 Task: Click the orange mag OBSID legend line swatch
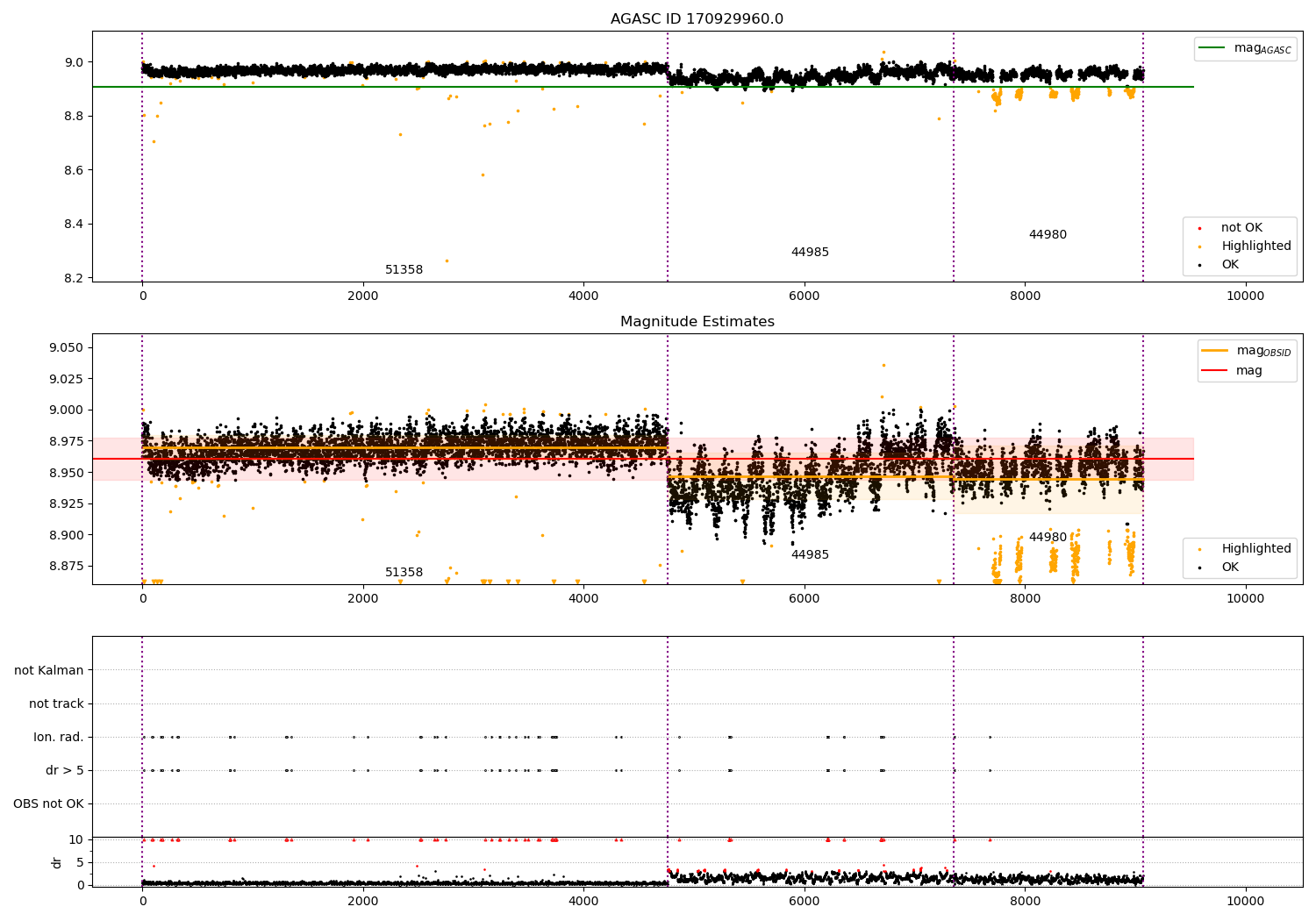click(1215, 351)
